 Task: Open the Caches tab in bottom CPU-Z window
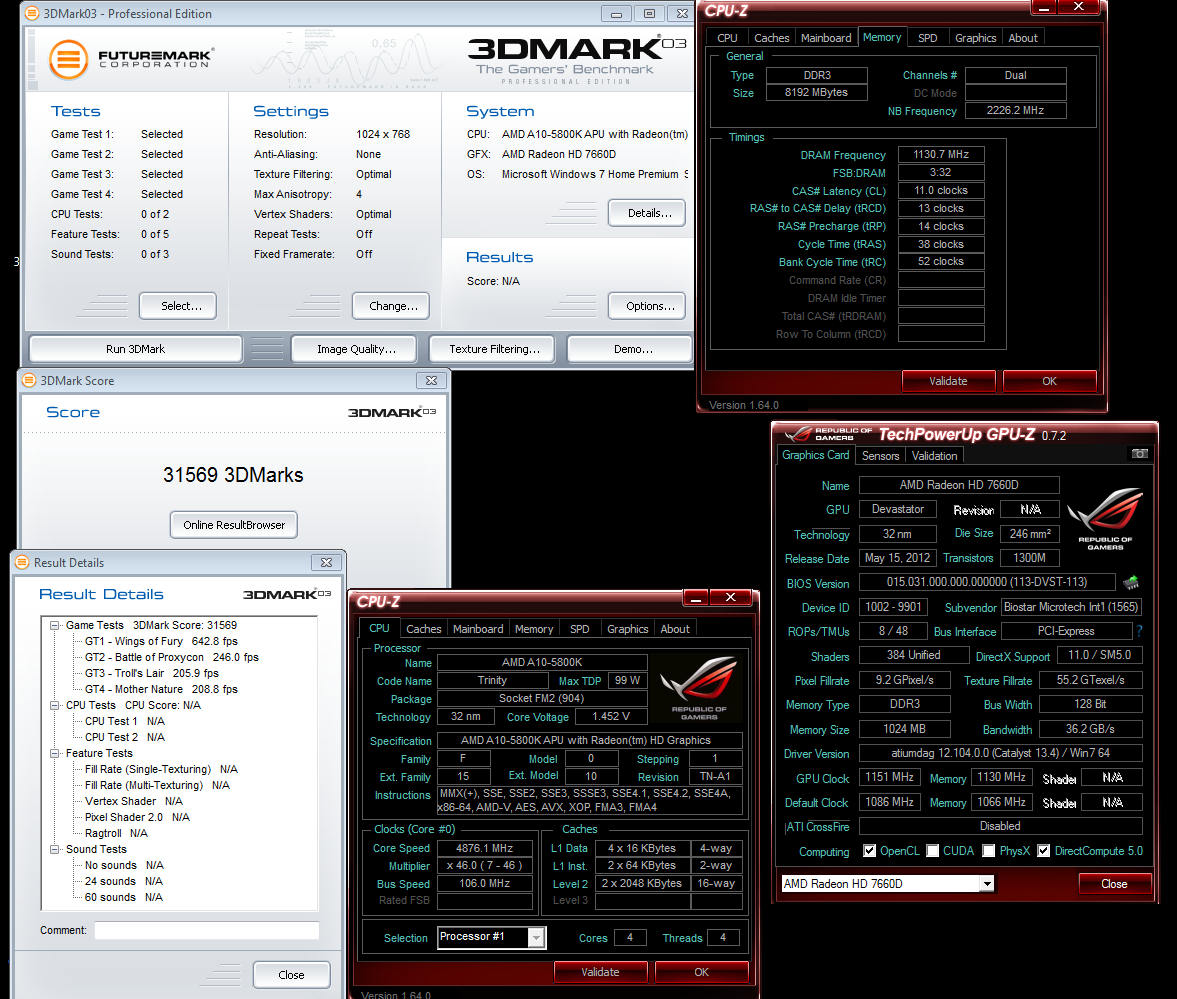[x=424, y=629]
